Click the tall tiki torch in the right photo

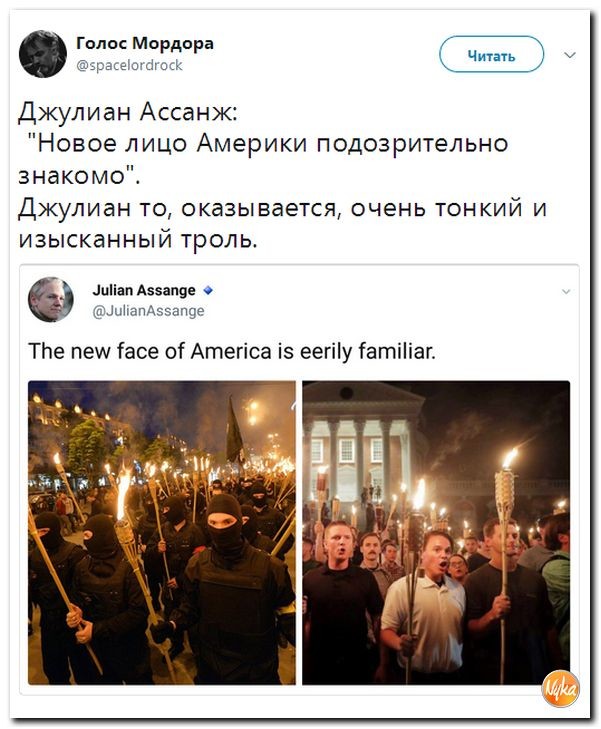pyautogui.click(x=504, y=565)
